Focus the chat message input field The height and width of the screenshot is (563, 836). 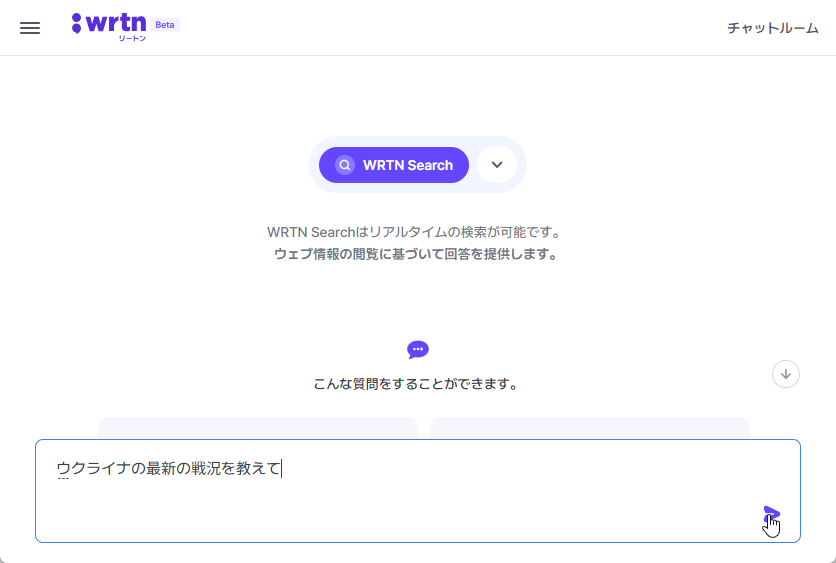point(418,491)
